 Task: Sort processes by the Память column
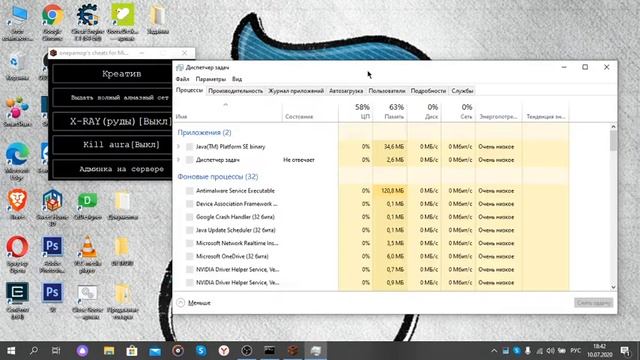(x=390, y=111)
